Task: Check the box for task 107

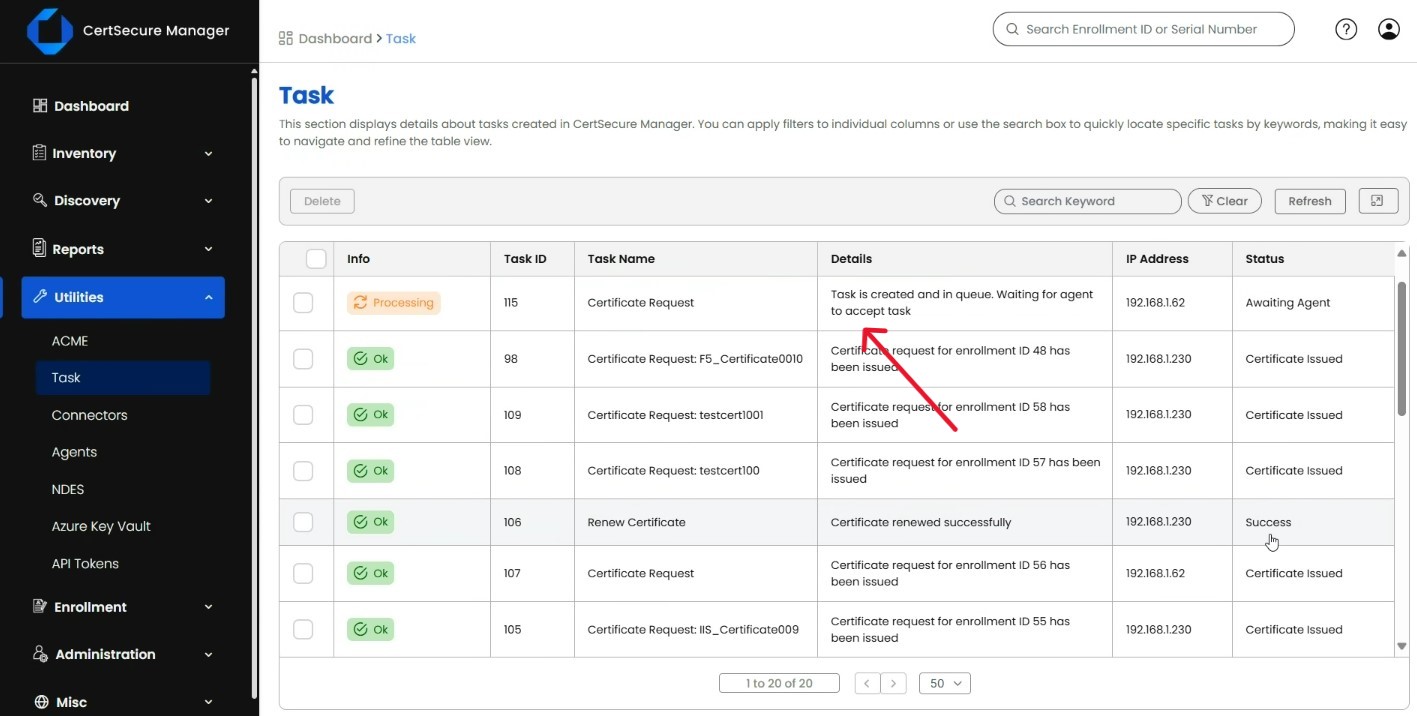Action: pyautogui.click(x=303, y=573)
